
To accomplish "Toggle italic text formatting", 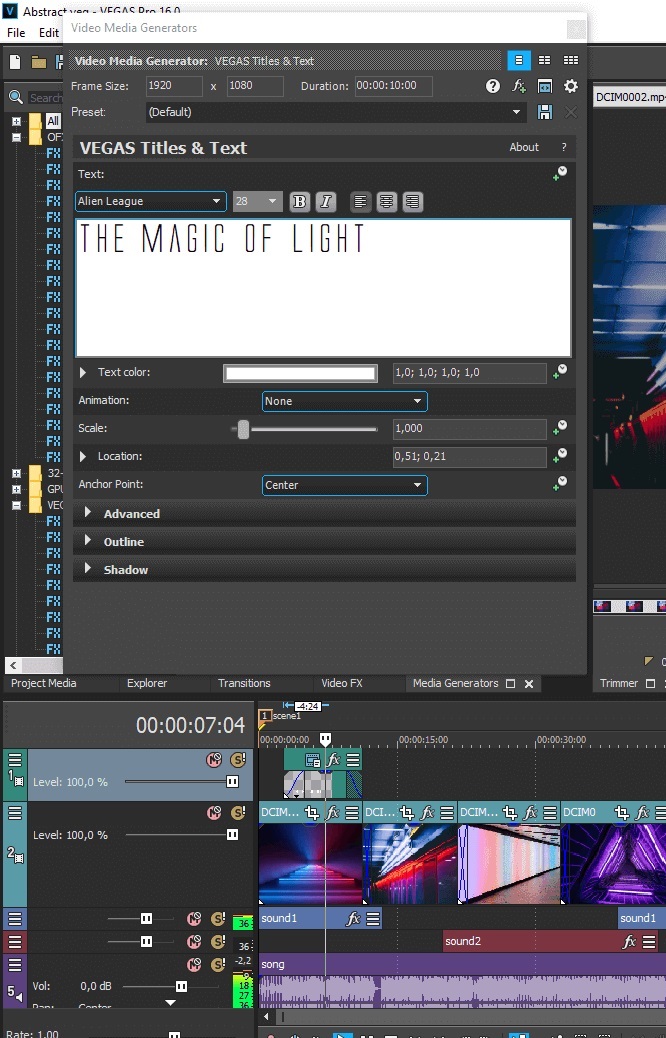I will (x=325, y=202).
